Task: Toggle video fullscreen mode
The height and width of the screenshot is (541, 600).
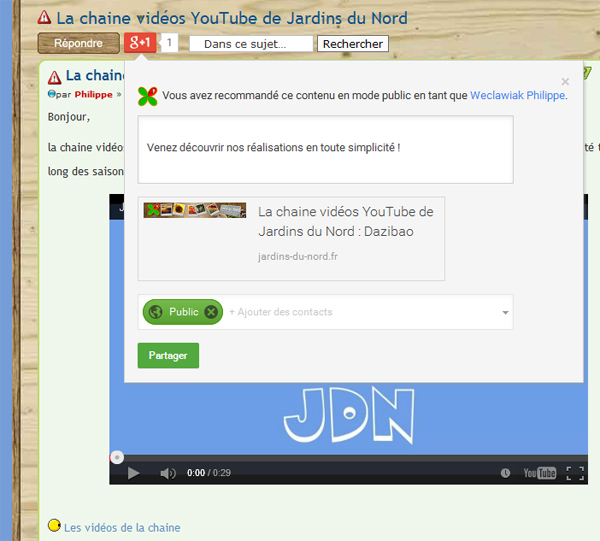Action: pos(575,473)
